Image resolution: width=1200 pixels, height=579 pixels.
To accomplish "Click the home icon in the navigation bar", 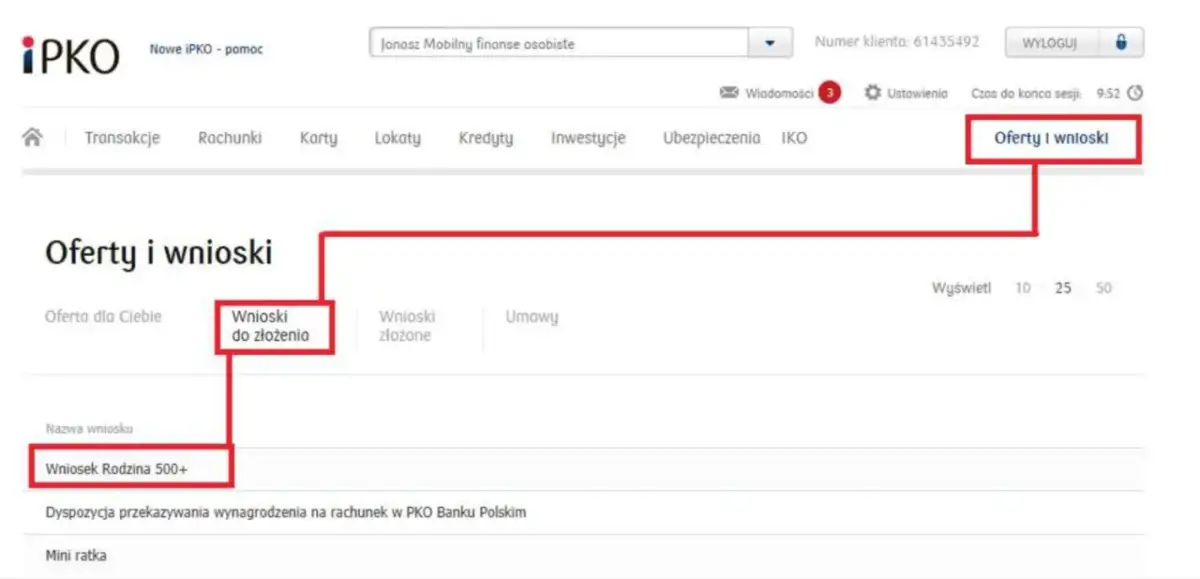I will click(31, 137).
